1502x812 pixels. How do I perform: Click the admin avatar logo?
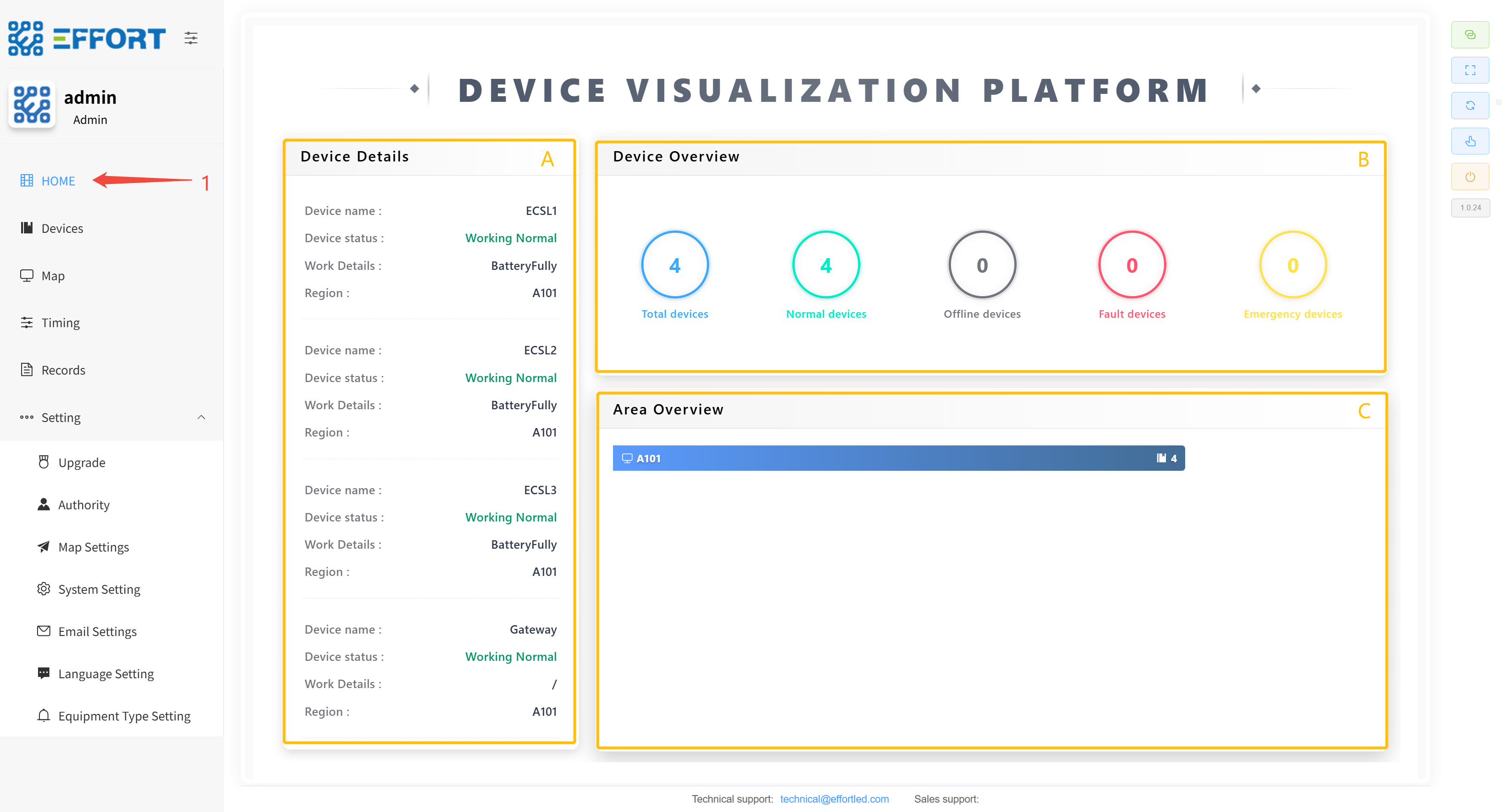coord(32,105)
